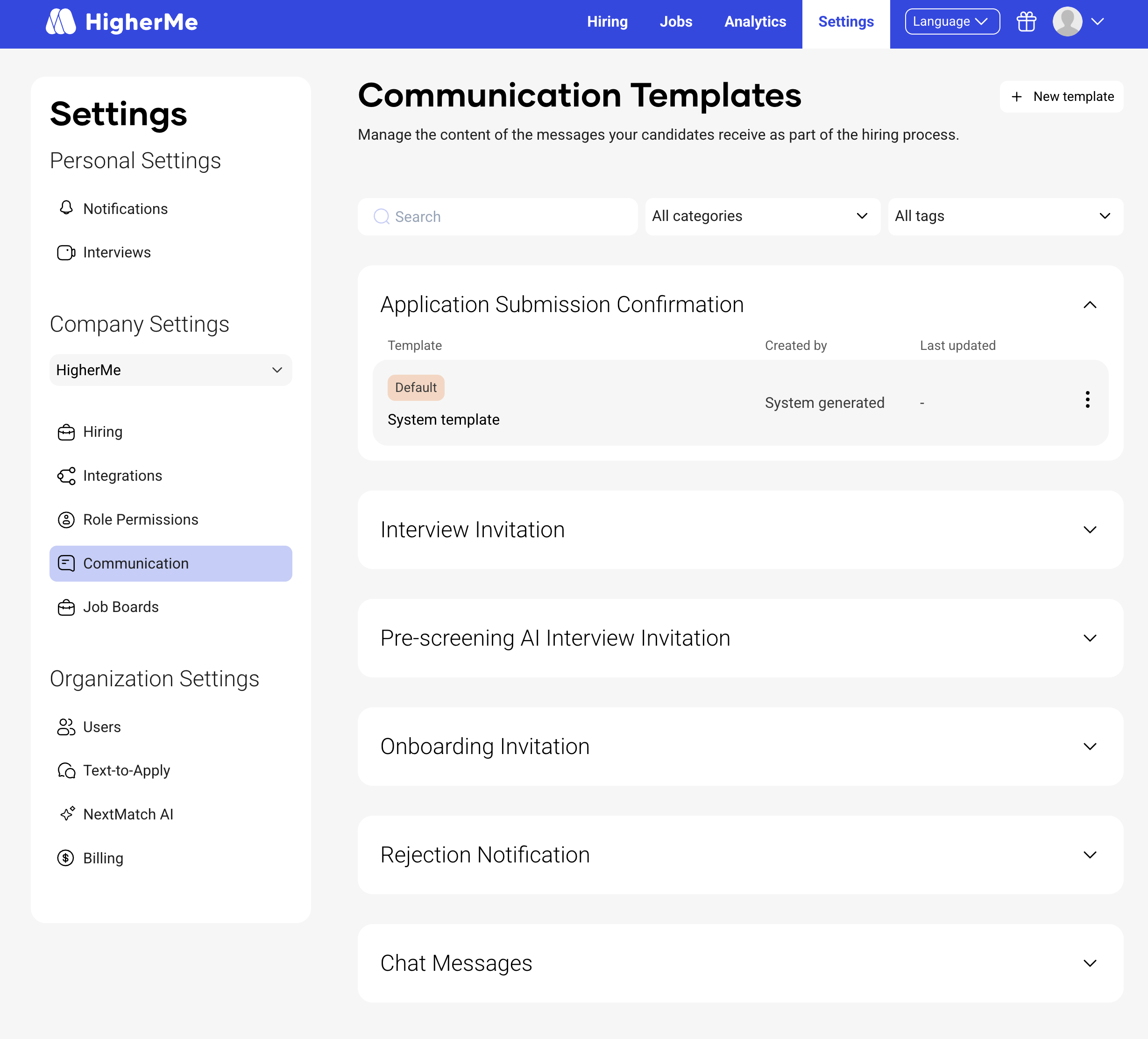Click the NextMatch AI sparkle icon

tap(67, 813)
